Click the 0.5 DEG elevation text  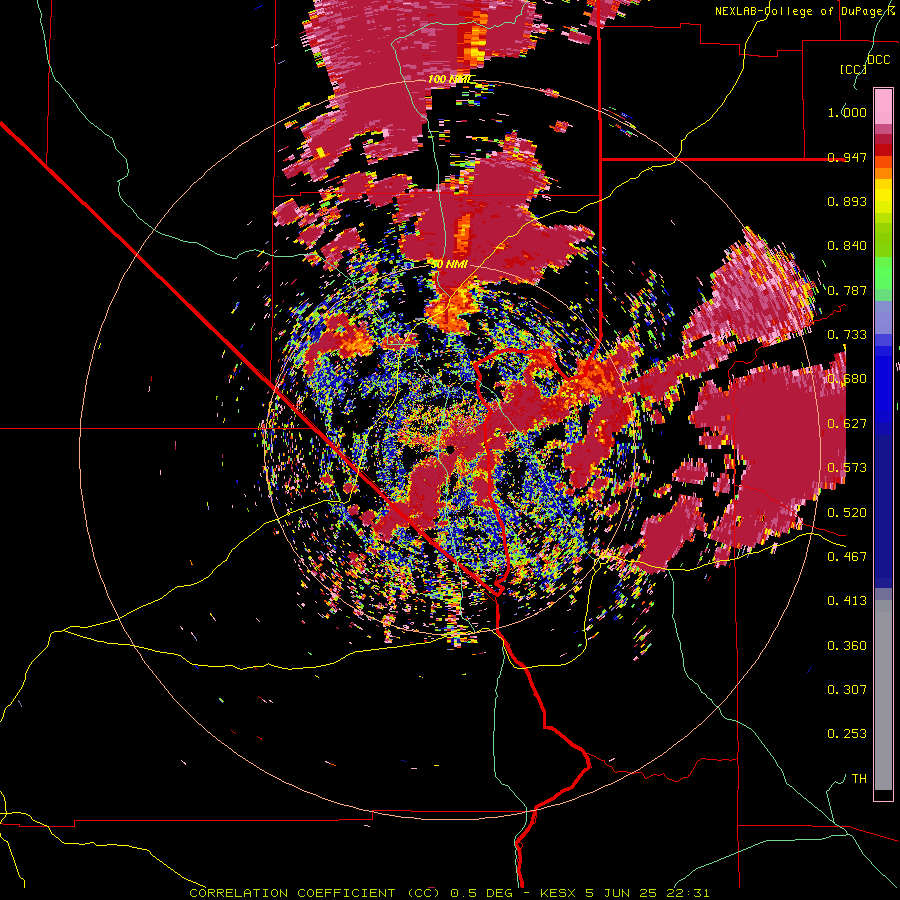[483, 893]
